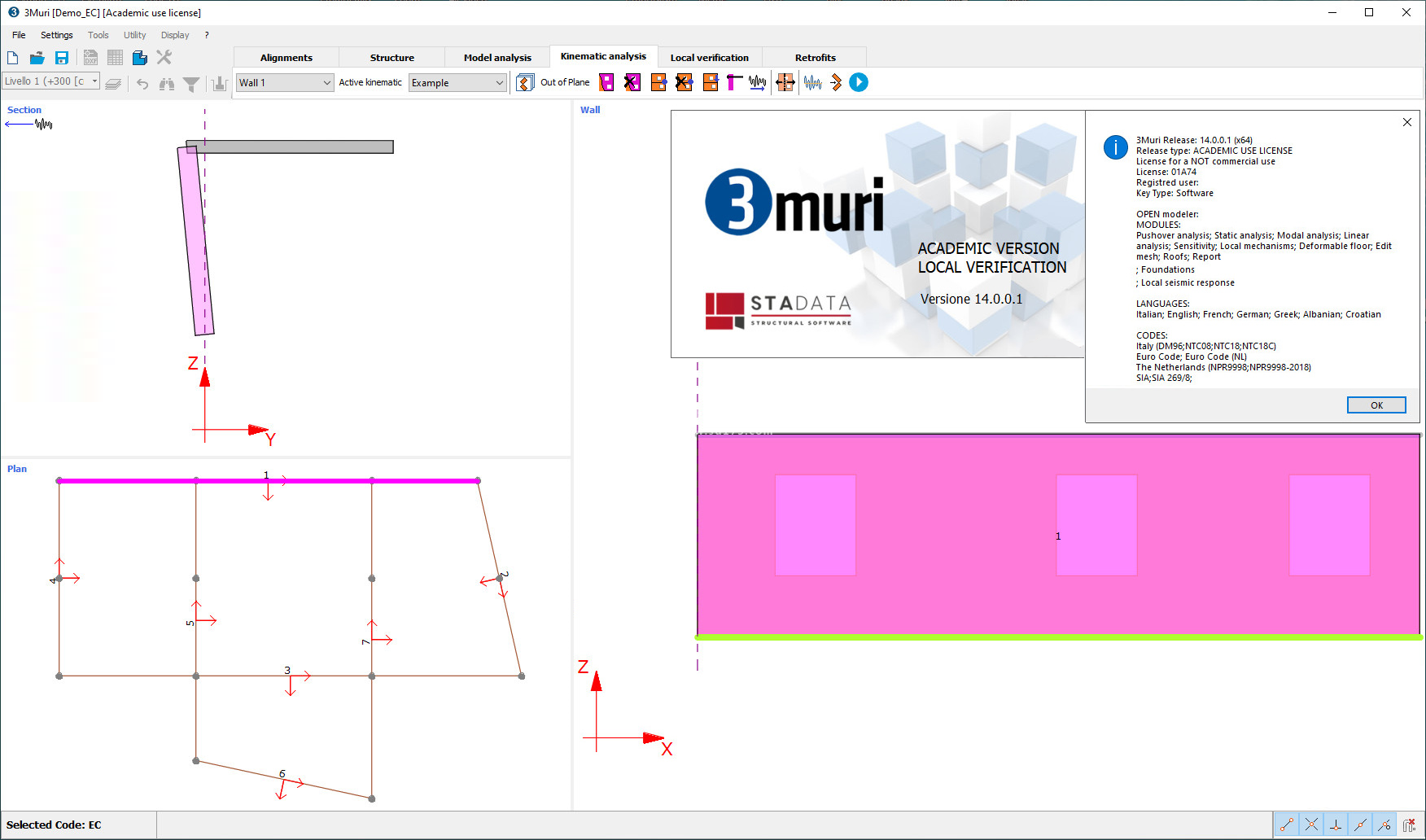Click the orange panel with blue dot icon
The height and width of the screenshot is (840, 1426).
click(x=658, y=82)
